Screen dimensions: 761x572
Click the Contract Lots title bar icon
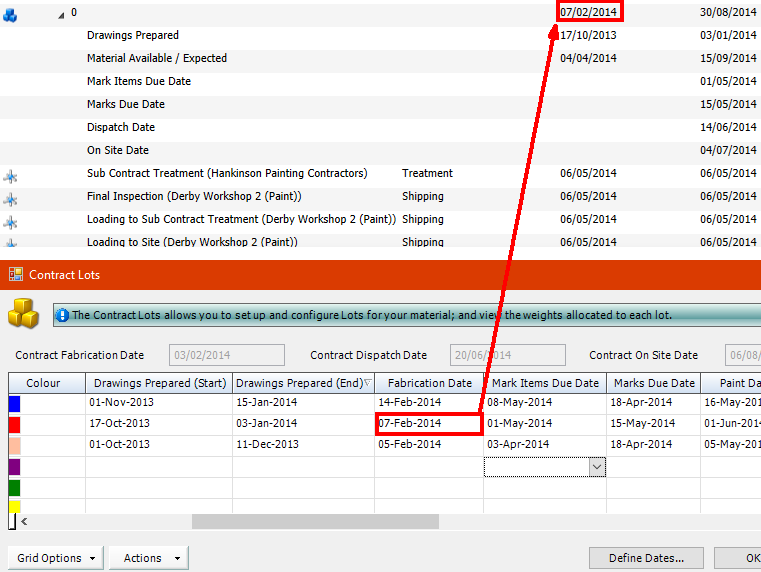pyautogui.click(x=16, y=274)
